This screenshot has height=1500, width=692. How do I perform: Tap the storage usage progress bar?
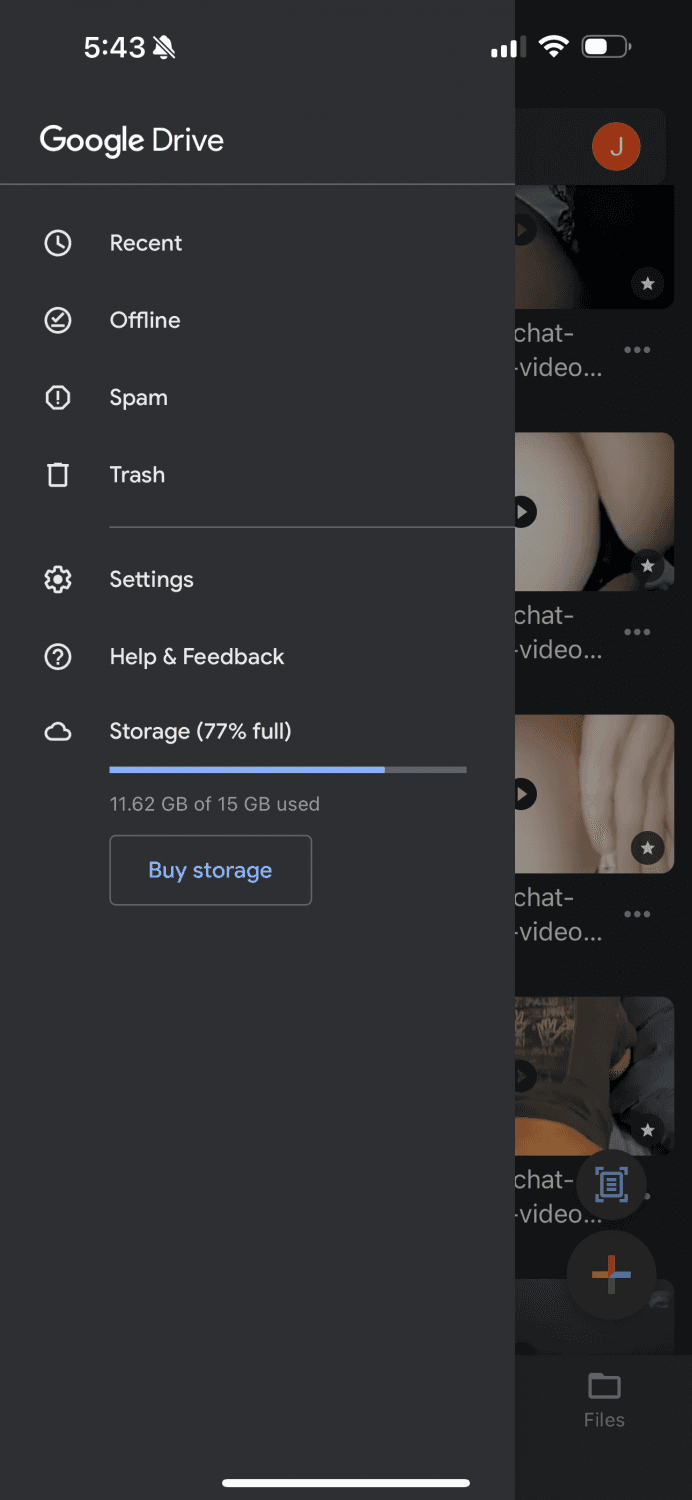point(288,770)
